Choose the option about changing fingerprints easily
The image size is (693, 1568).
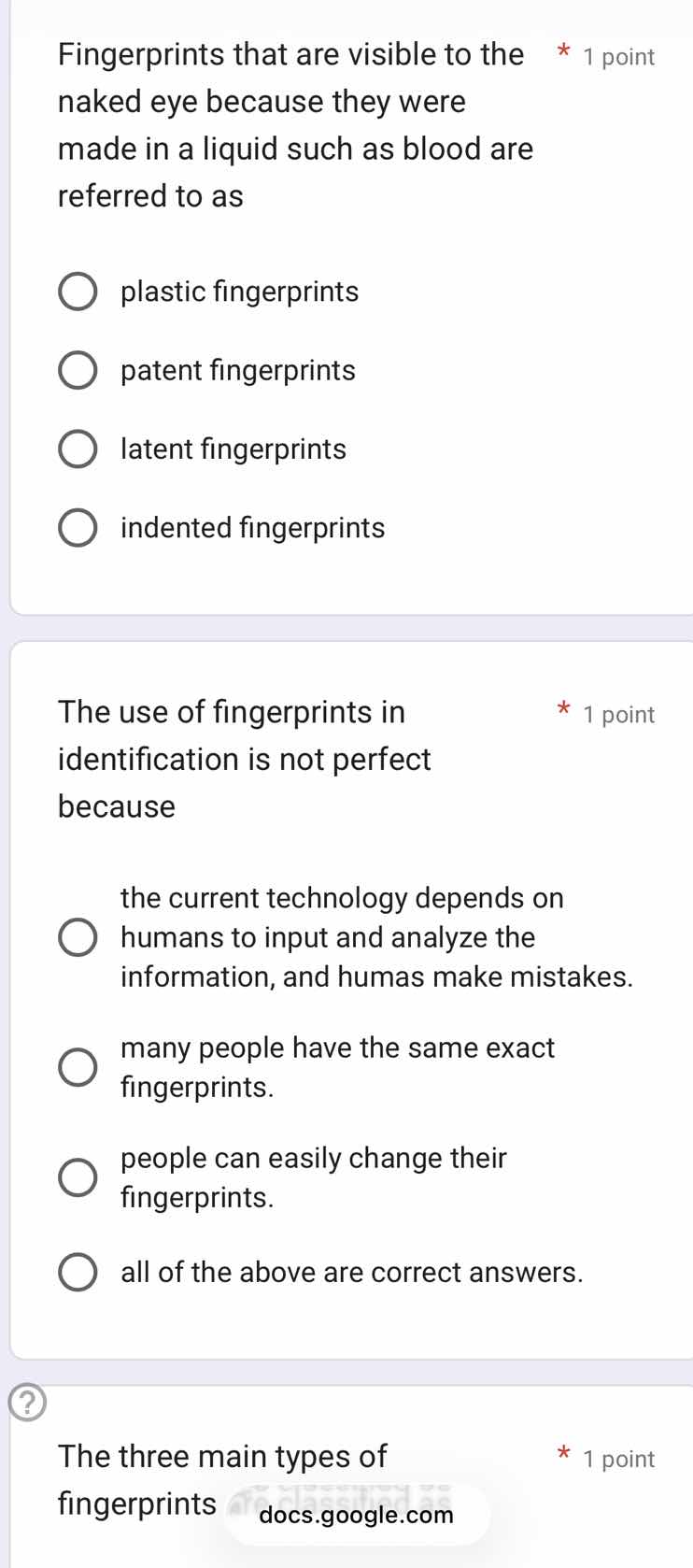pos(78,1176)
